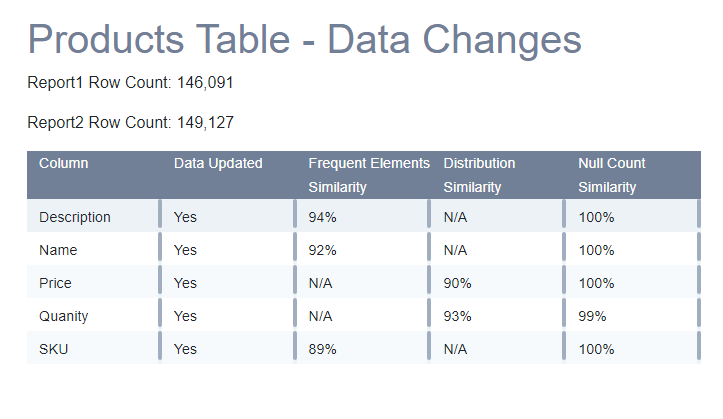723x419 pixels.
Task: Click the 92% value in Name row
Action: (322, 250)
